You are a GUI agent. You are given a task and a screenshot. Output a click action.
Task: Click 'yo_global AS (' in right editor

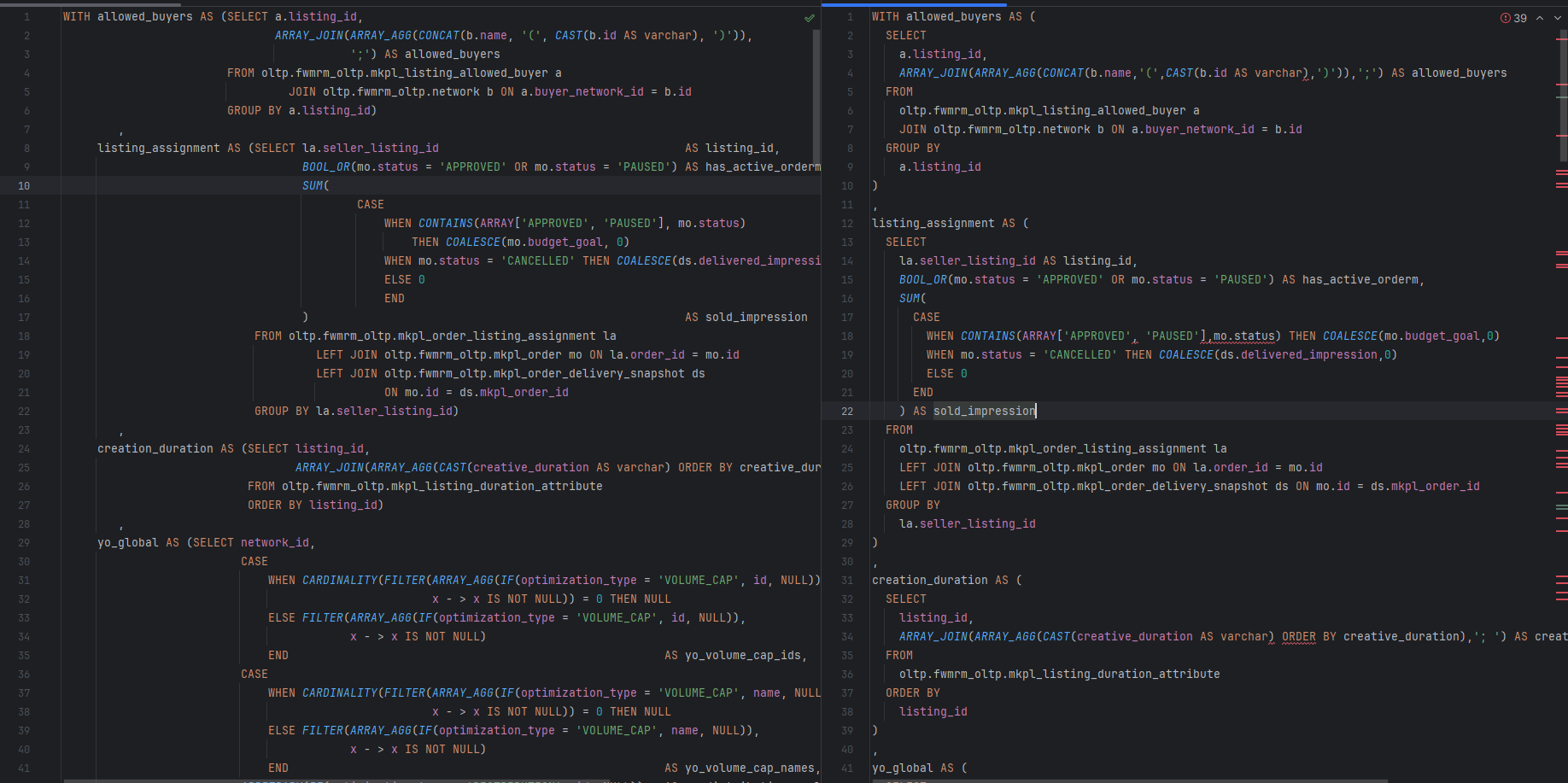(920, 768)
